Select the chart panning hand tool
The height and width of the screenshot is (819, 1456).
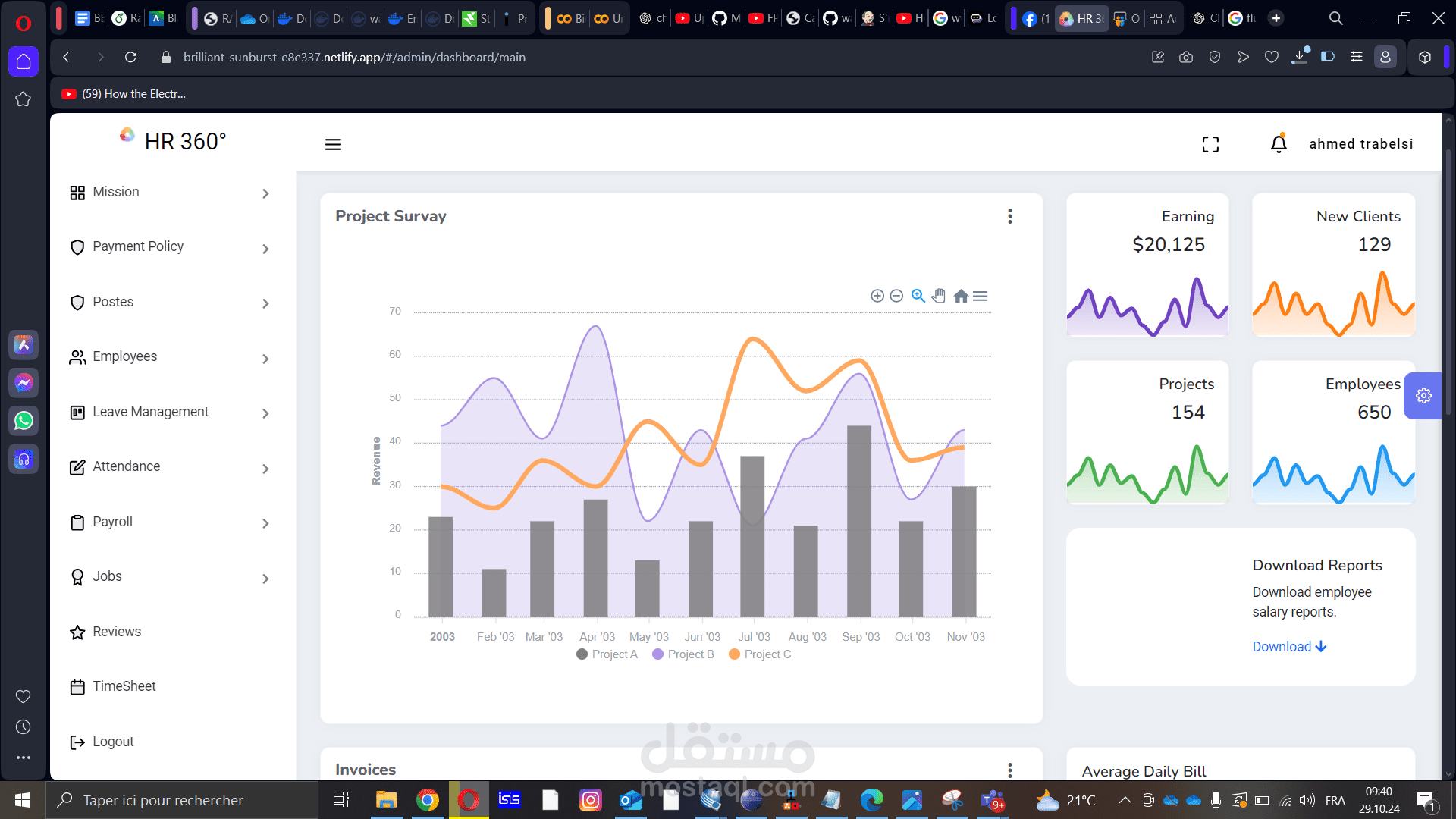click(939, 296)
